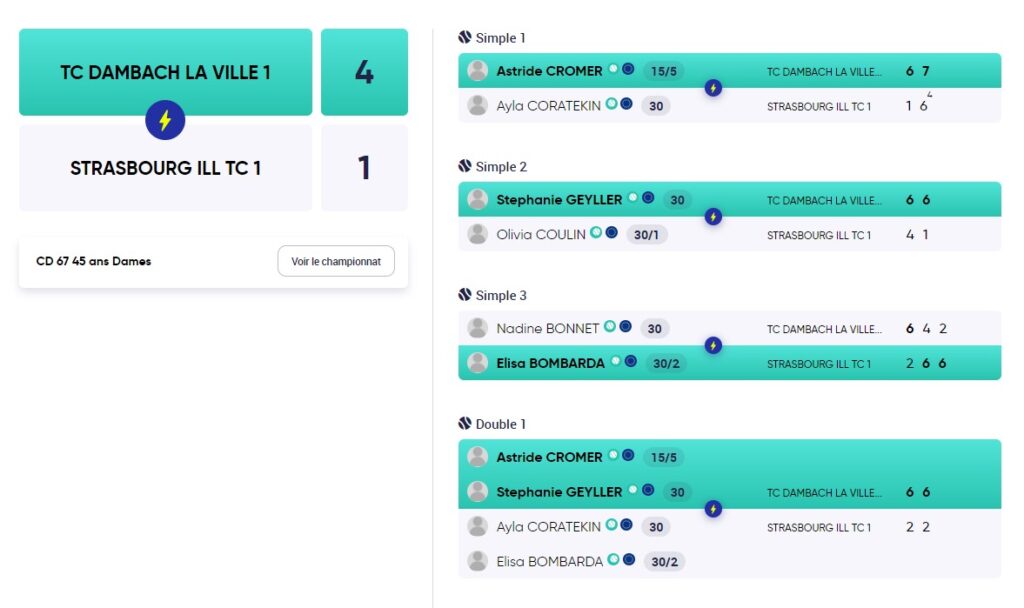The width and height of the screenshot is (1024, 608).
Task: Open Elisa BOMBARDA's profile in Simple 3
Action: pyautogui.click(x=551, y=363)
